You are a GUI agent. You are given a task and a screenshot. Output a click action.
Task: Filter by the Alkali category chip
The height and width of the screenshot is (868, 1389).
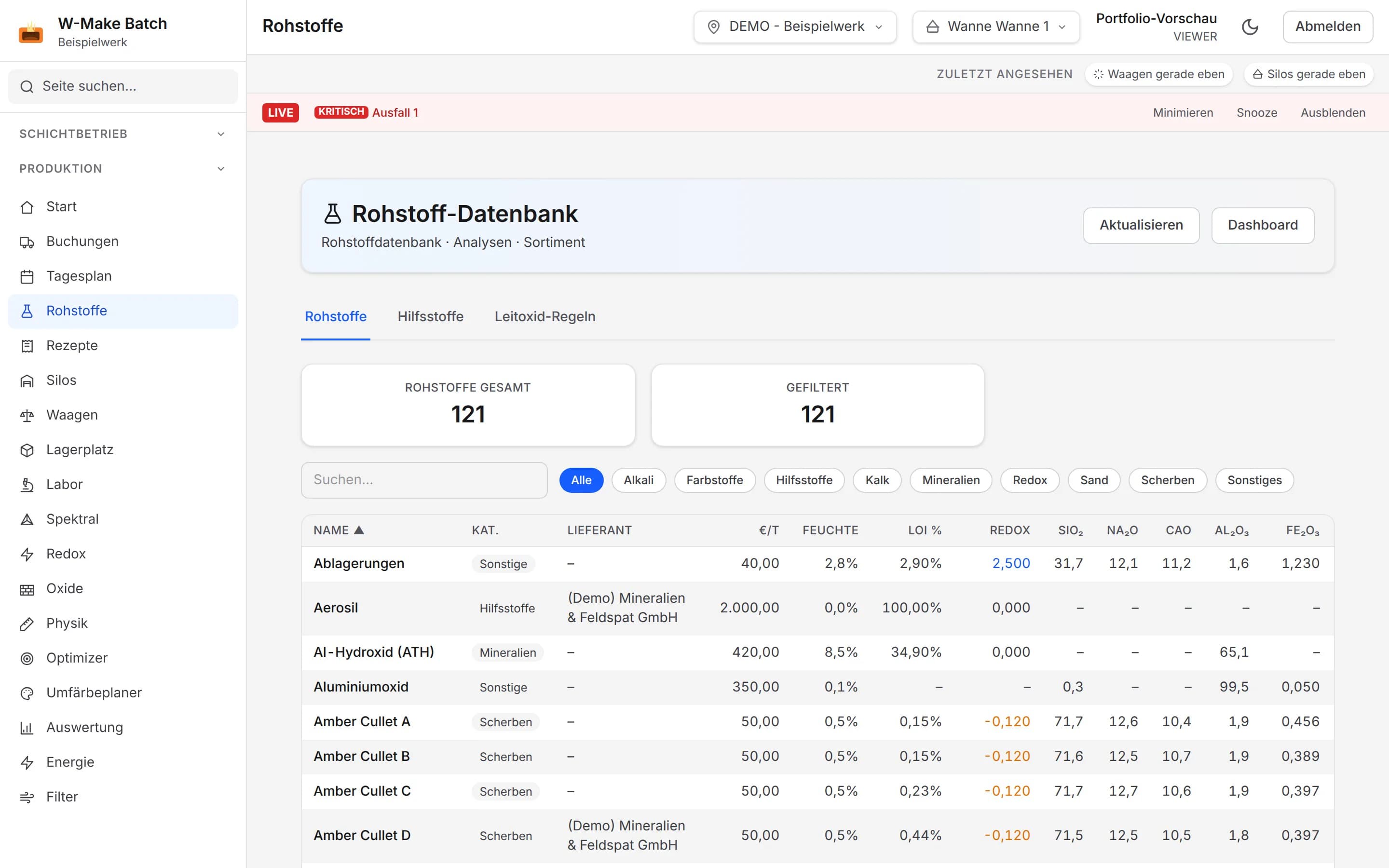tap(638, 480)
